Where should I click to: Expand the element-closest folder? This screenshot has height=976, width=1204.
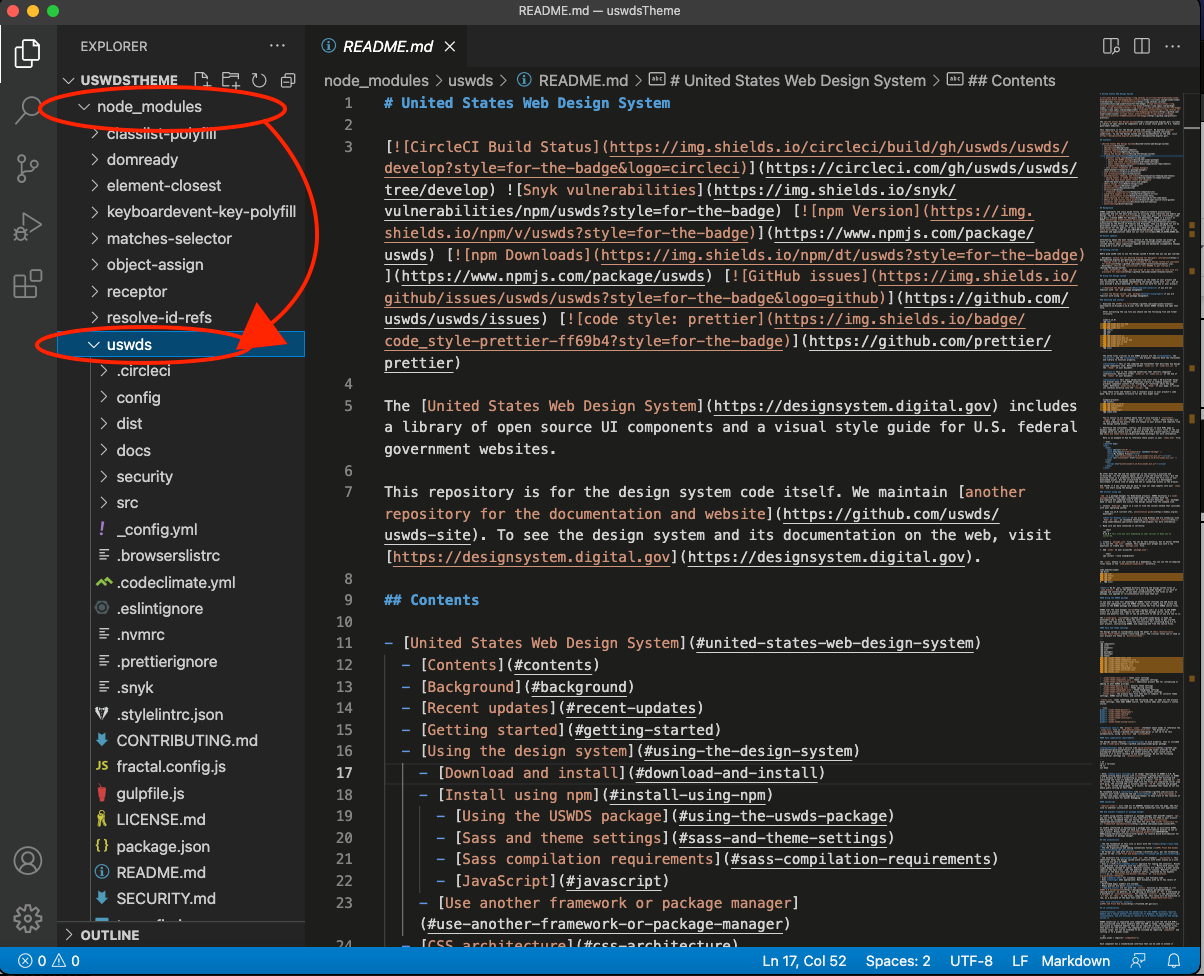click(x=181, y=186)
